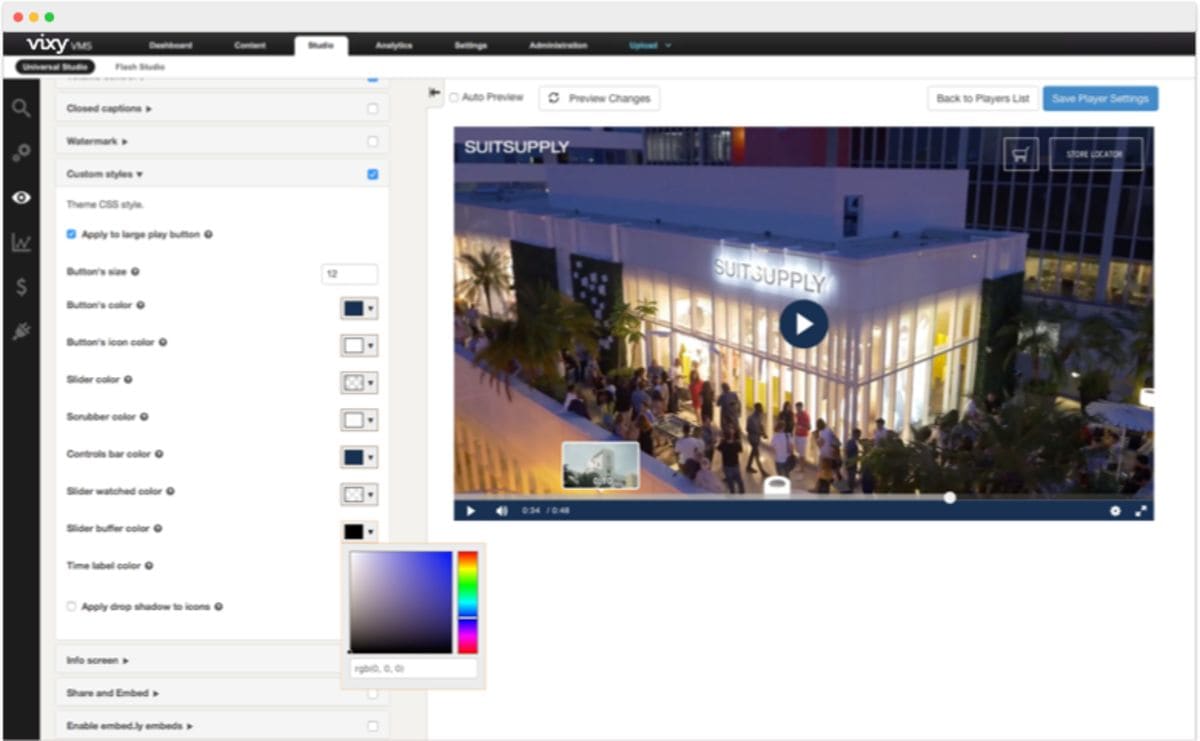Click the vixy VMS logo
Screen dimensions: 1200x741
point(60,45)
